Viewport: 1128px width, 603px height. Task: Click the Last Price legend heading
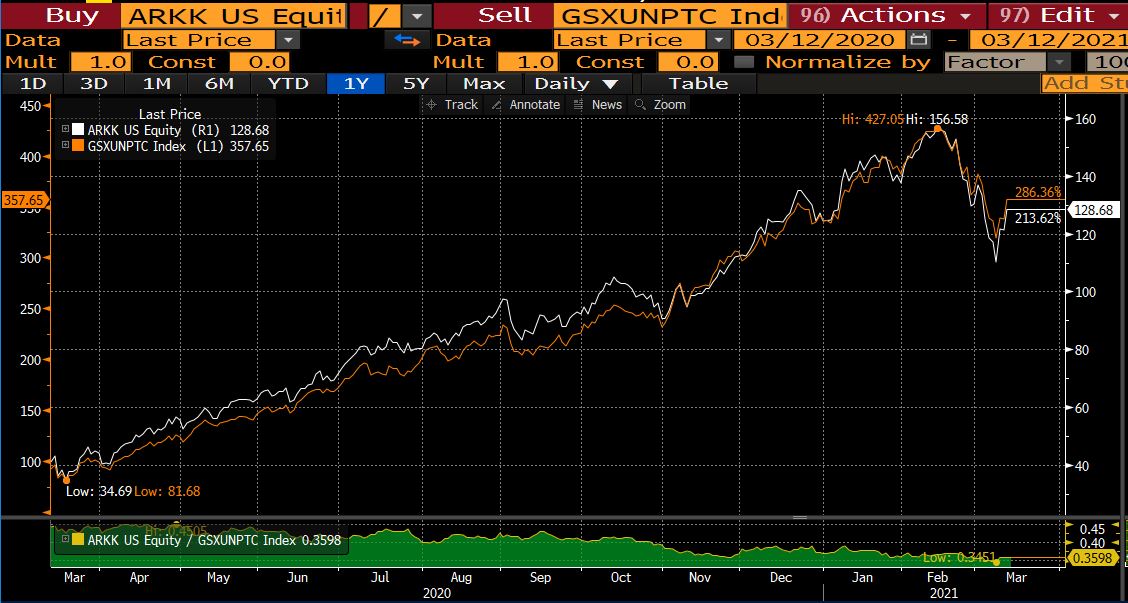point(170,114)
